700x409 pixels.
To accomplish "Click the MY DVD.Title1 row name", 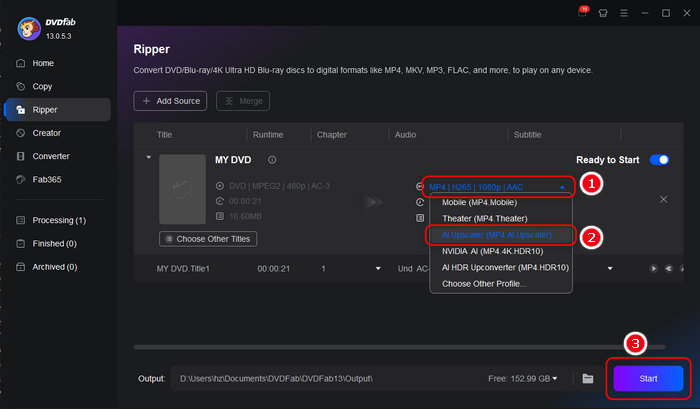I will (183, 268).
